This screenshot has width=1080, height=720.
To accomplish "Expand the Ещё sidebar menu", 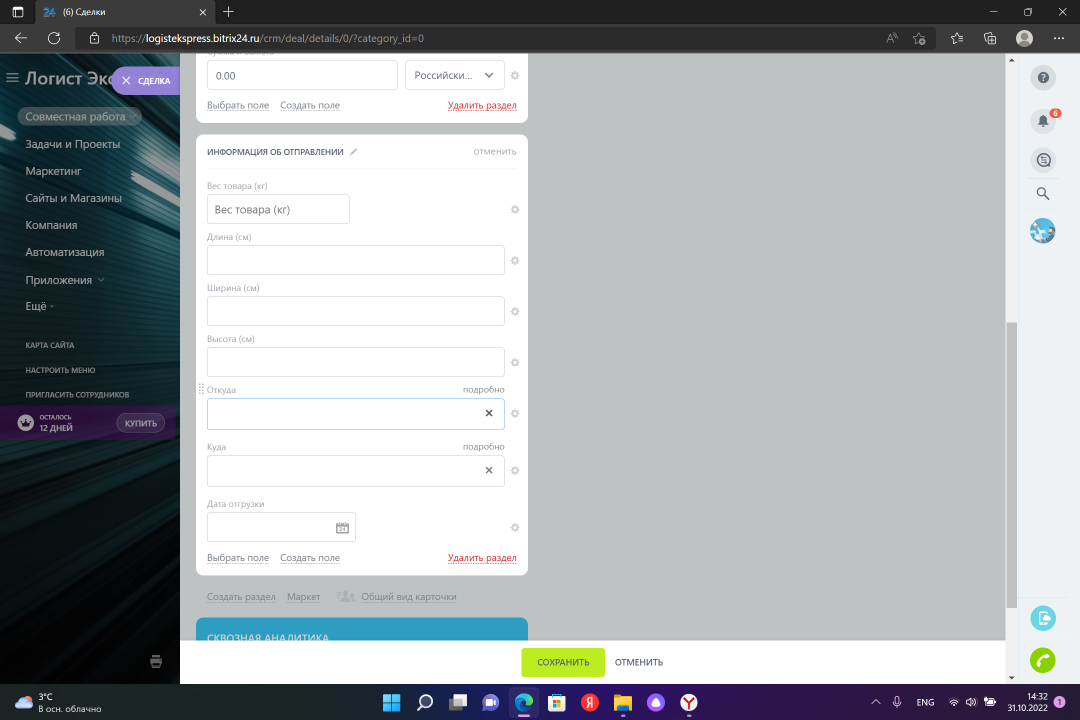I will 39,306.
